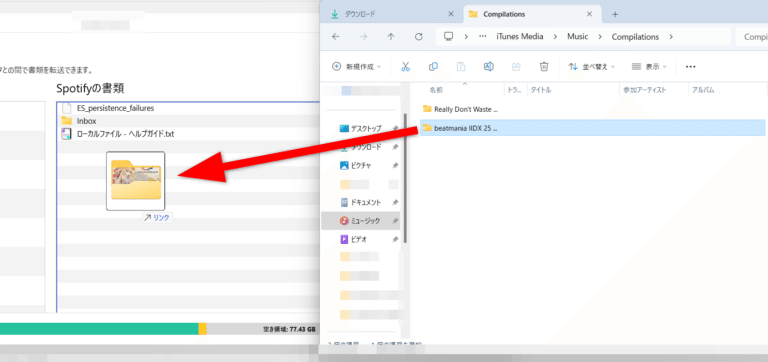Image resolution: width=768 pixels, height=362 pixels.
Task: Click Compilations in the address breadcrumb
Action: (x=635, y=37)
